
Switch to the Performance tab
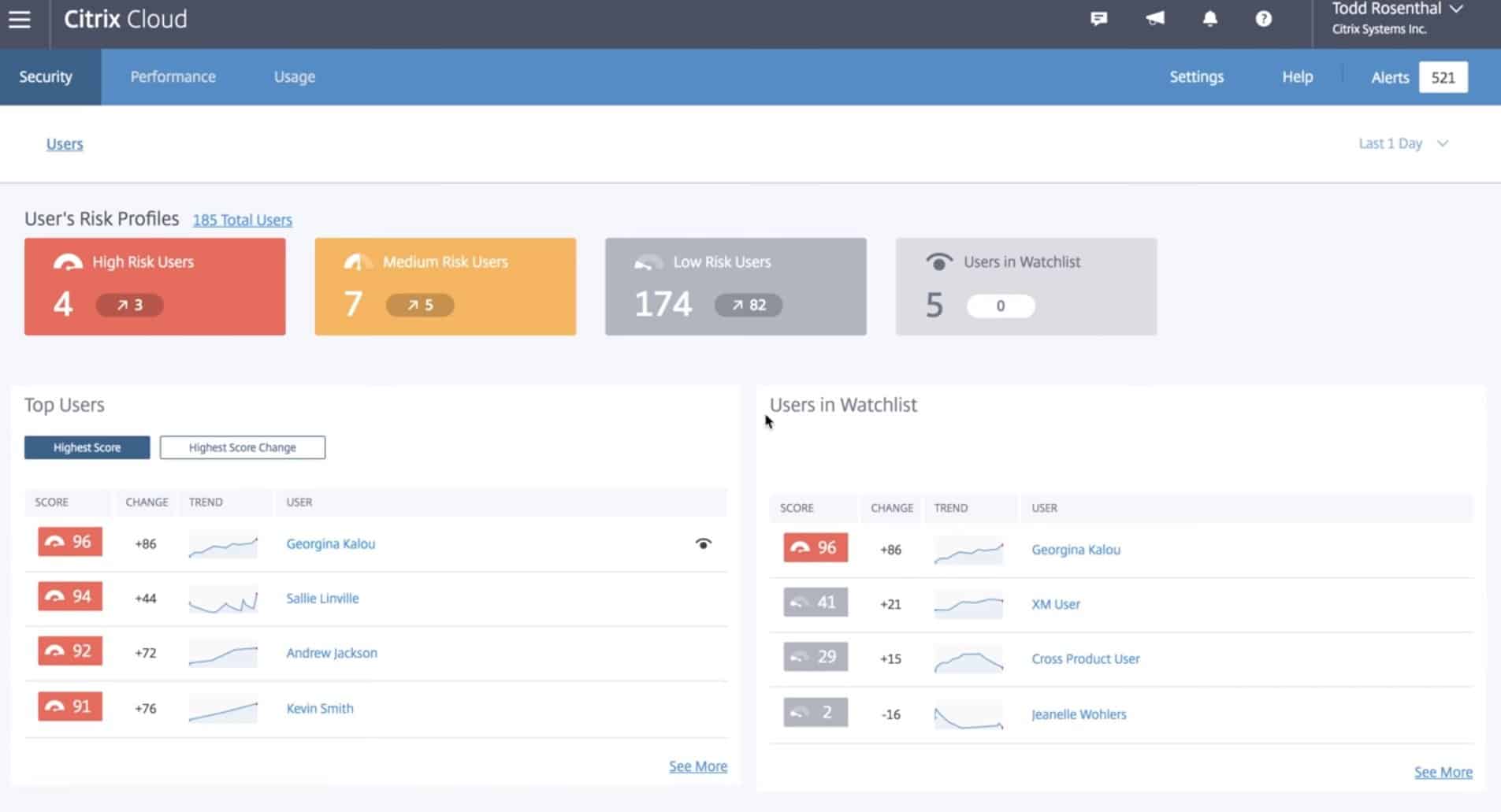(x=173, y=76)
